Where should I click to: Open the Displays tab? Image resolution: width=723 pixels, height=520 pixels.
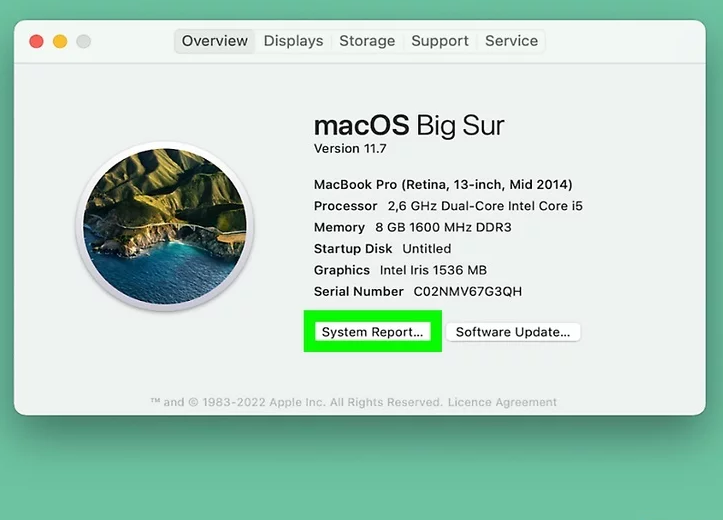coord(293,41)
